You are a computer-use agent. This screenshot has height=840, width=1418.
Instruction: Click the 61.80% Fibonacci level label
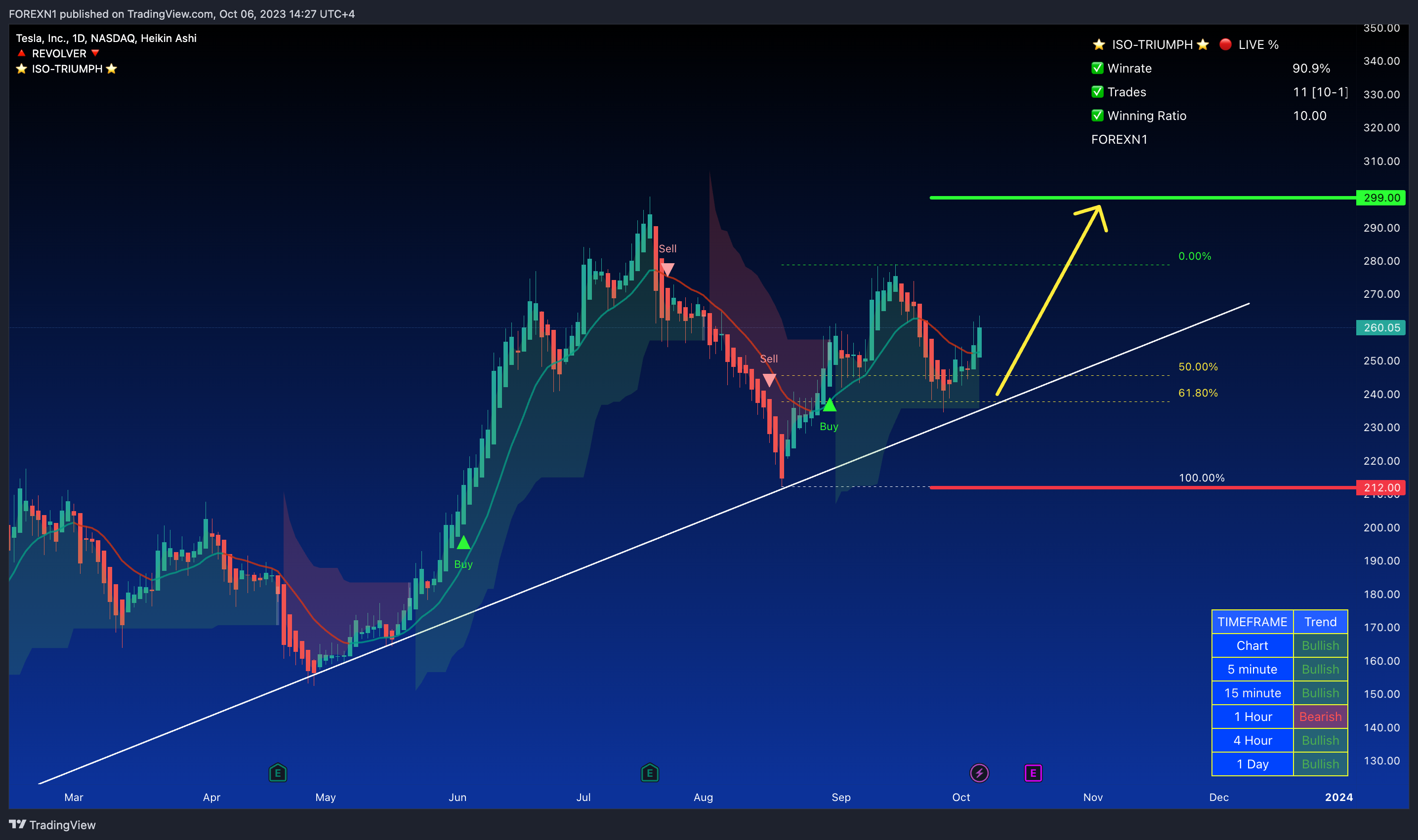[1198, 392]
